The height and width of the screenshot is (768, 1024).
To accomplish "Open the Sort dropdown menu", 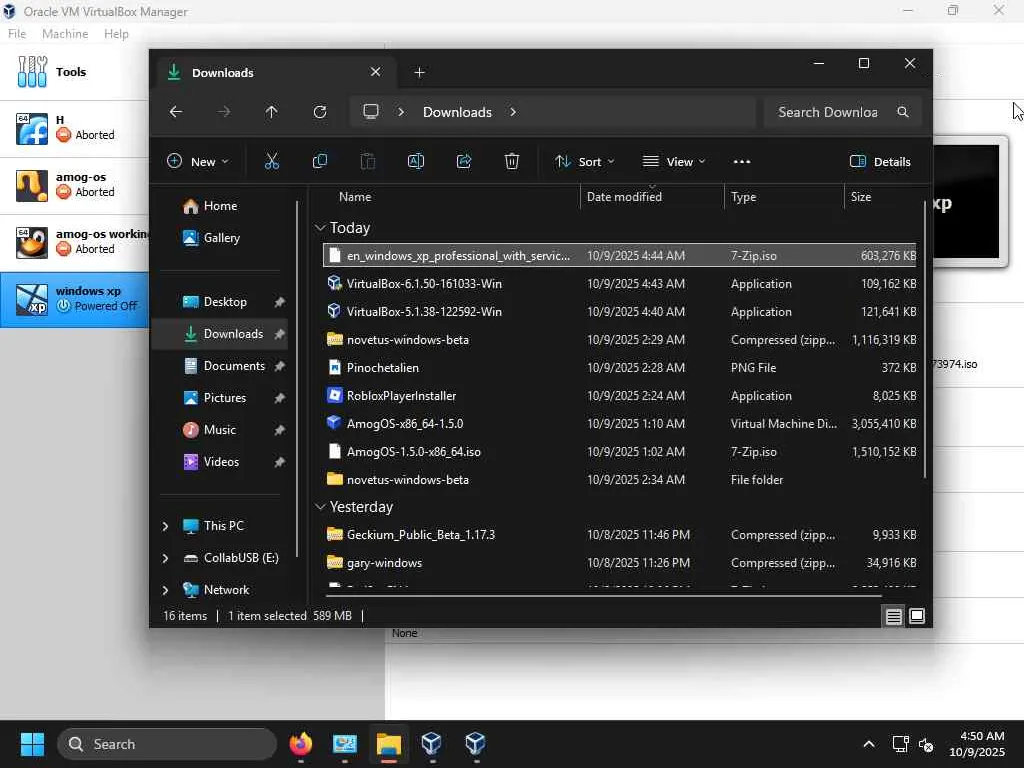I will point(584,161).
